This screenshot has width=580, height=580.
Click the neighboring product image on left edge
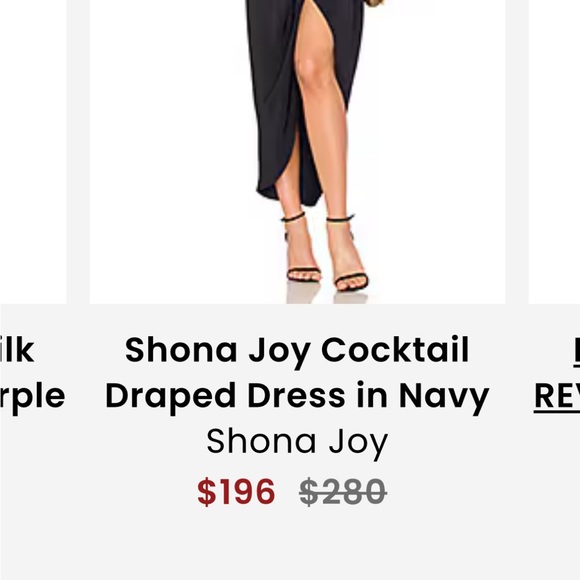pyautogui.click(x=33, y=152)
